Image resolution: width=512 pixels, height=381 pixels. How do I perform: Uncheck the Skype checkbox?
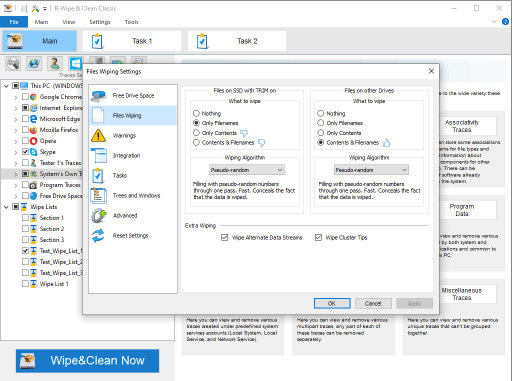point(25,152)
